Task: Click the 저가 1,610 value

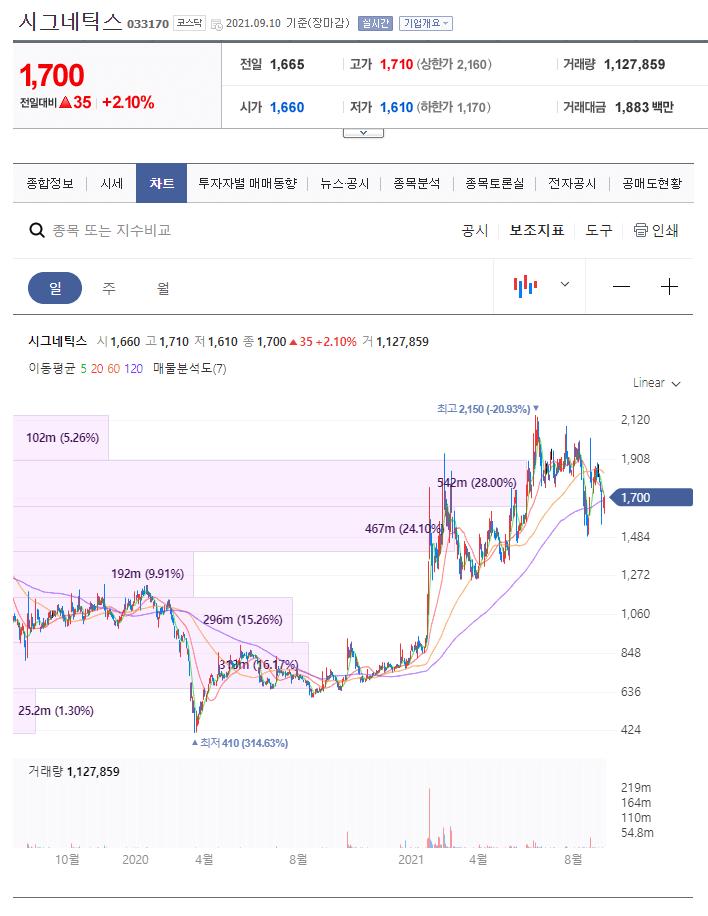Action: coord(397,107)
